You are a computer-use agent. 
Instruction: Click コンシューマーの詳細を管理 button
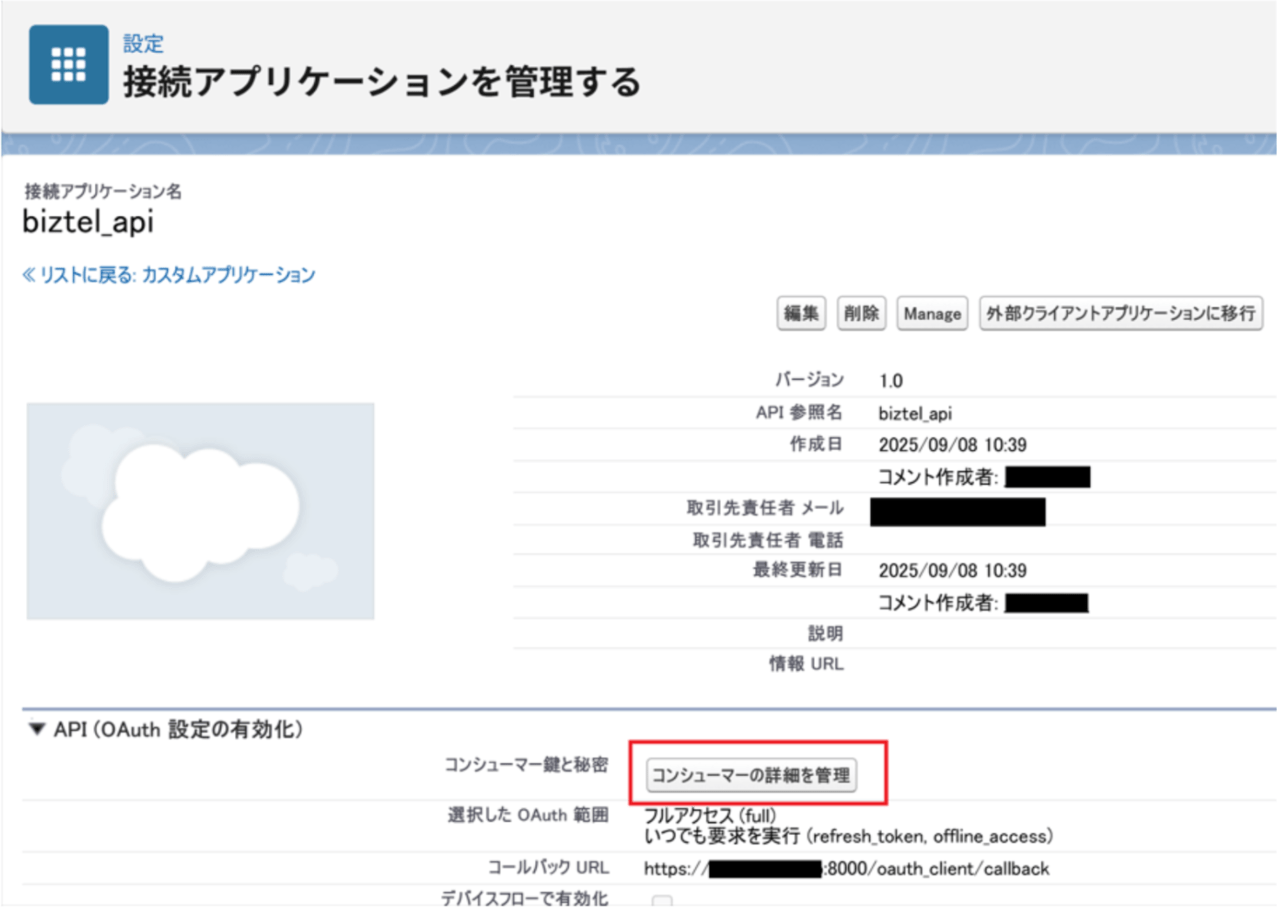(x=751, y=775)
